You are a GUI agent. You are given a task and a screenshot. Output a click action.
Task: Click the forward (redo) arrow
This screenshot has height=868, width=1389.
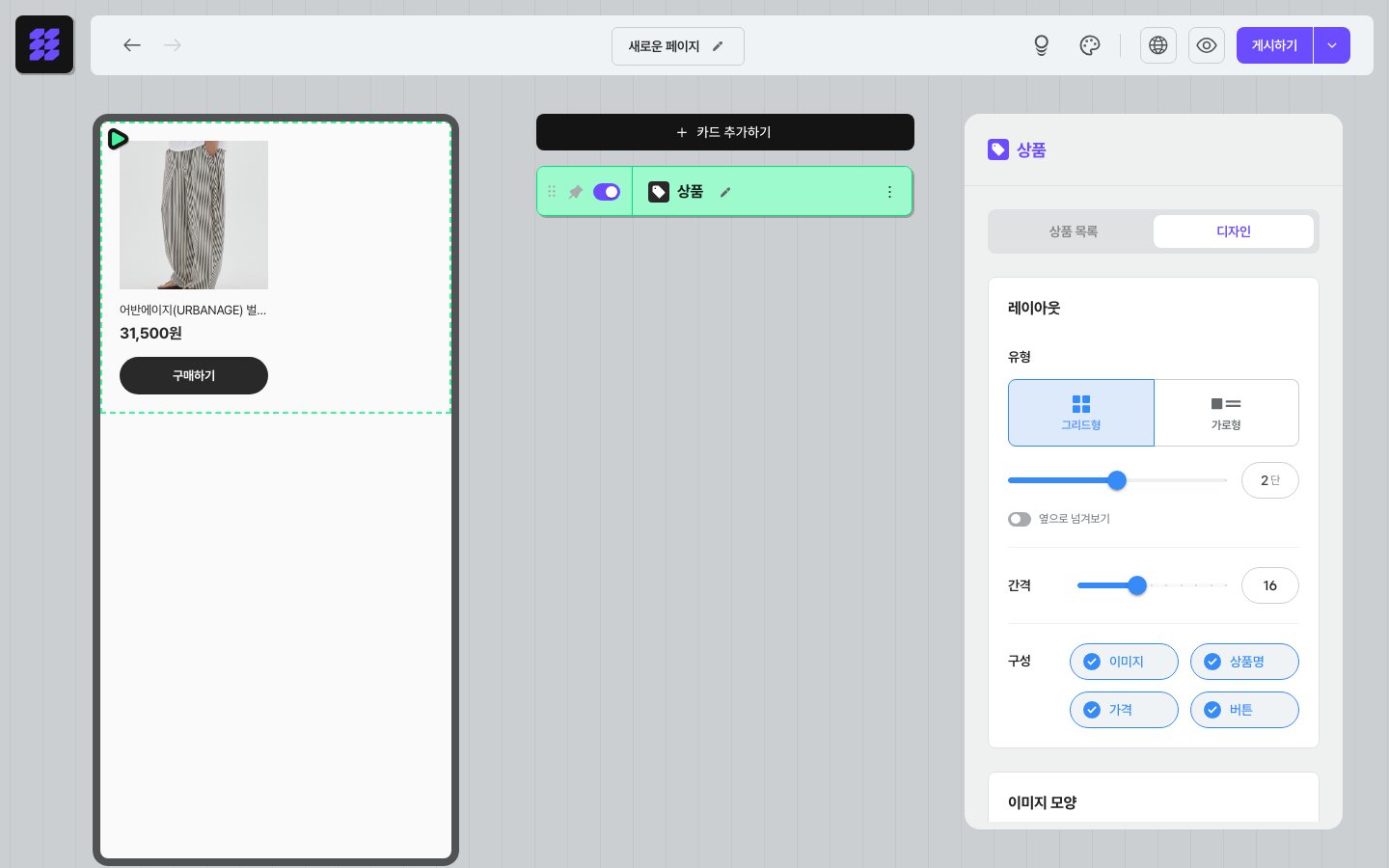click(x=173, y=45)
